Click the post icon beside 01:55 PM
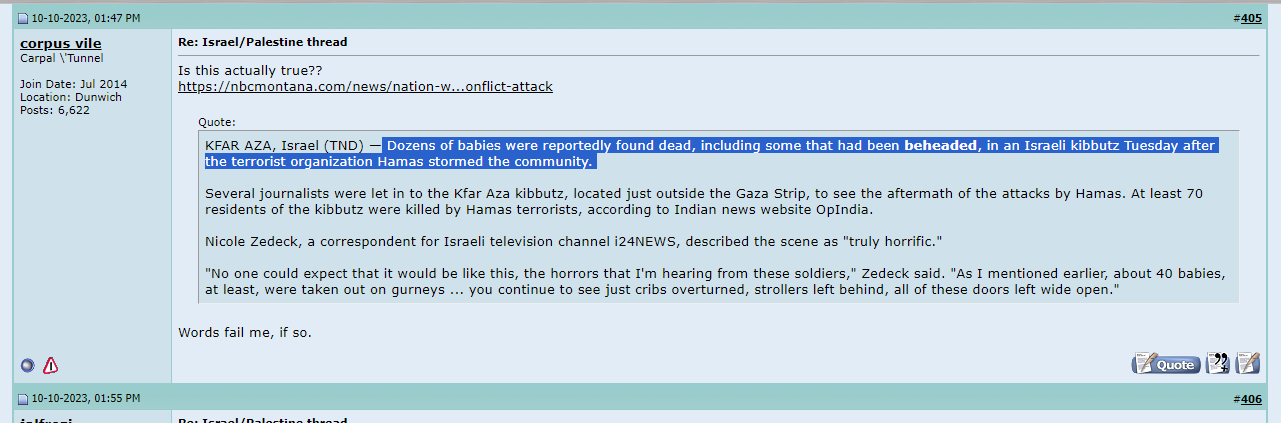The image size is (1281, 423). [24, 399]
